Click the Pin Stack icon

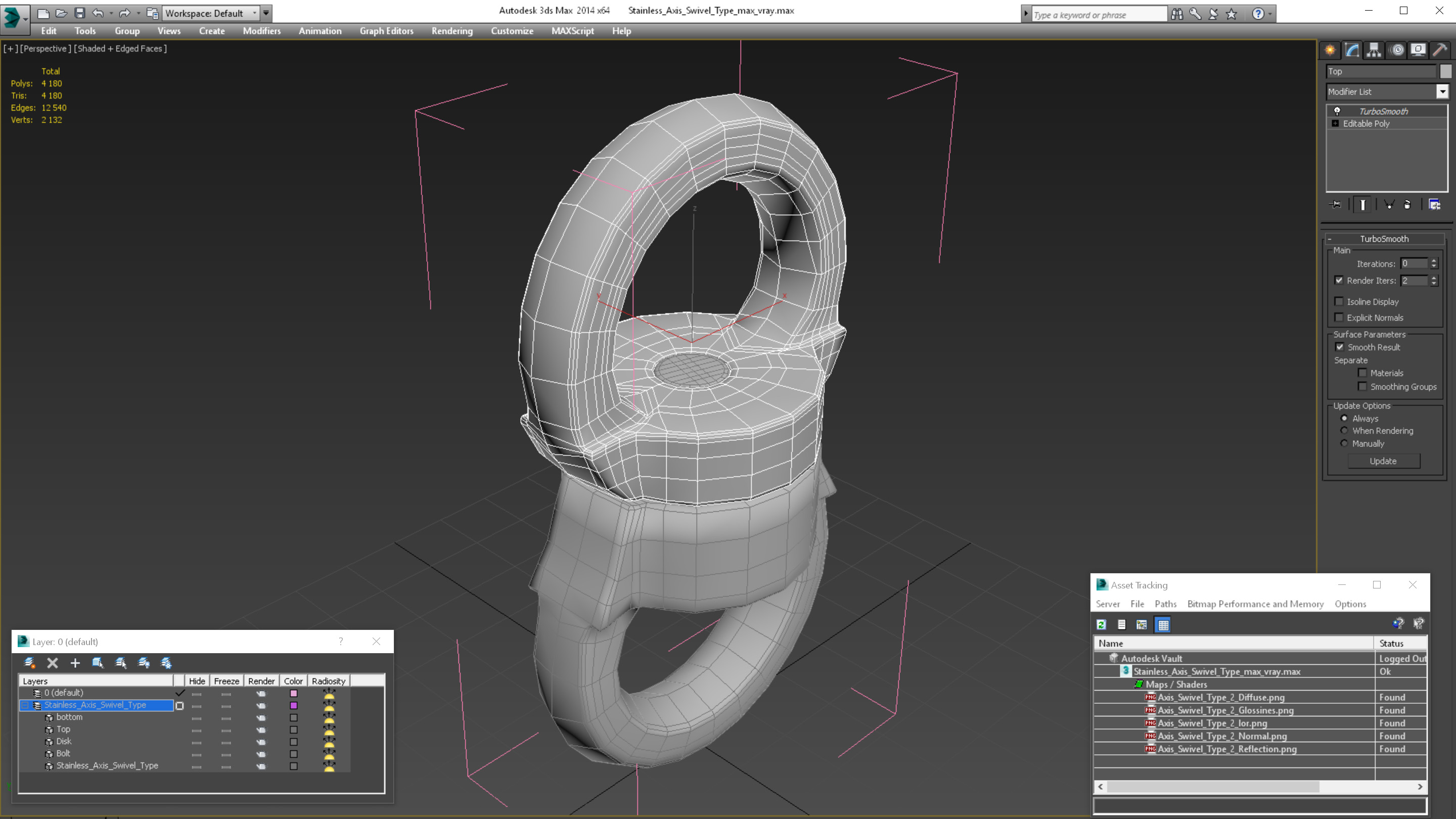click(x=1336, y=205)
